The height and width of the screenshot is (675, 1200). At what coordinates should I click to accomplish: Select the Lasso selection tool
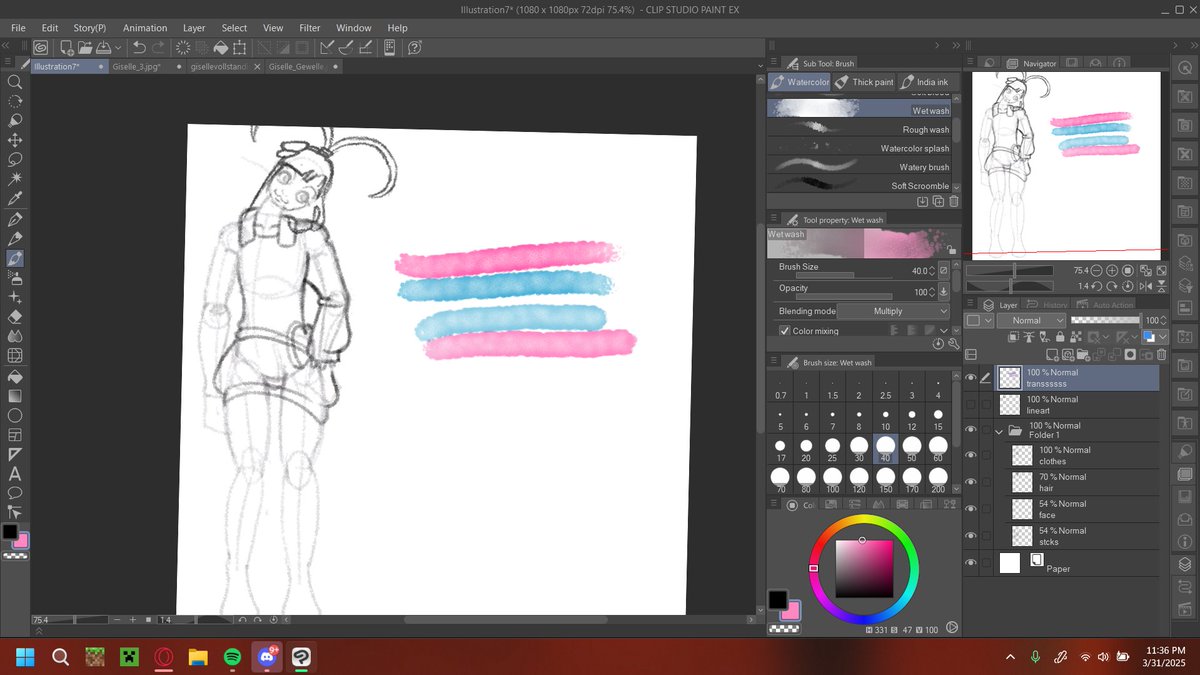[x=15, y=160]
